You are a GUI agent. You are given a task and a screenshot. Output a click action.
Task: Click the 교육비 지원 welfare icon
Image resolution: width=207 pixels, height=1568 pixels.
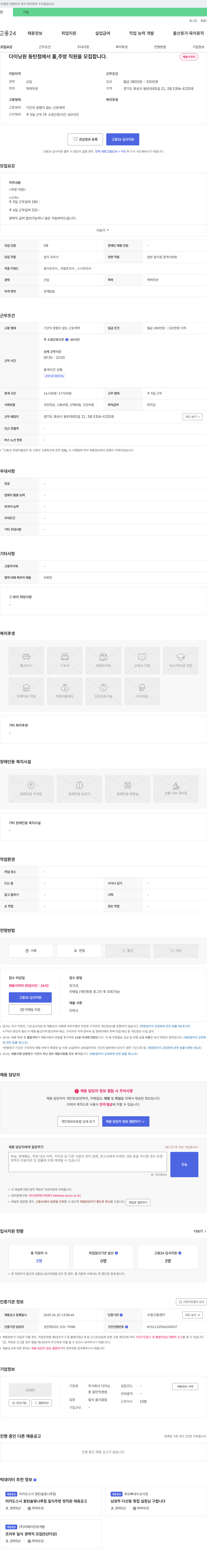click(142, 660)
